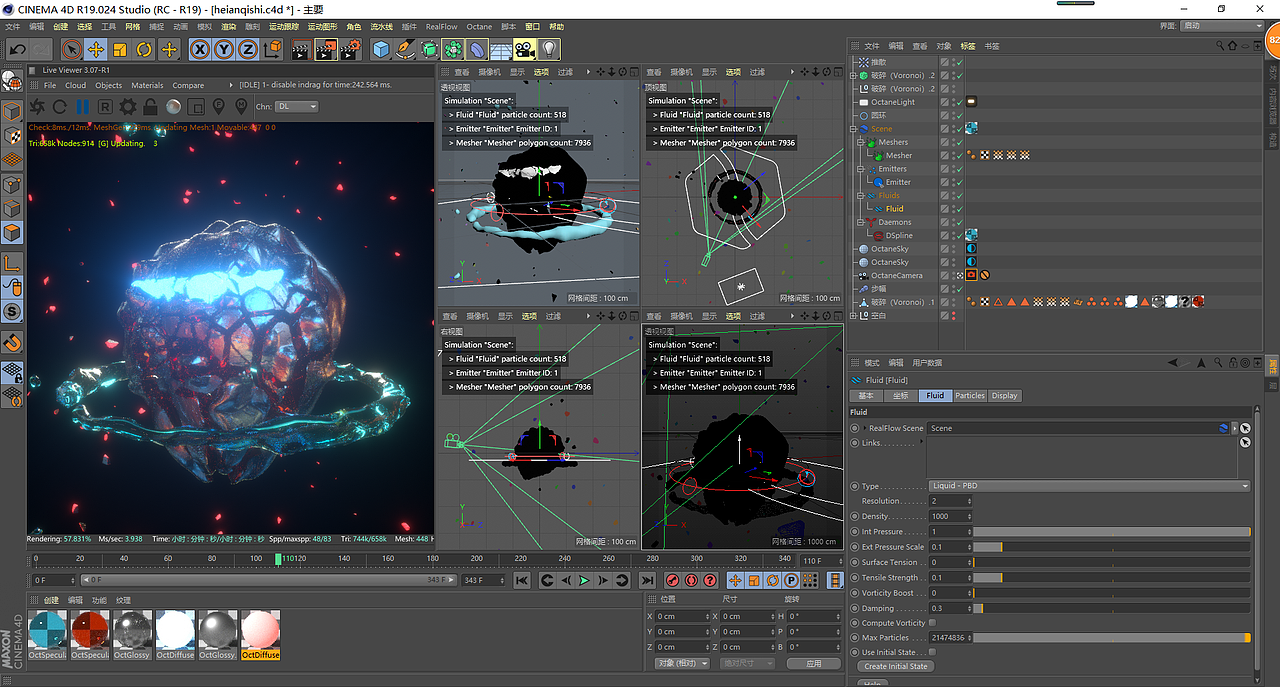Adjust the Damping slider
This screenshot has width=1280, height=687.
click(1112, 608)
